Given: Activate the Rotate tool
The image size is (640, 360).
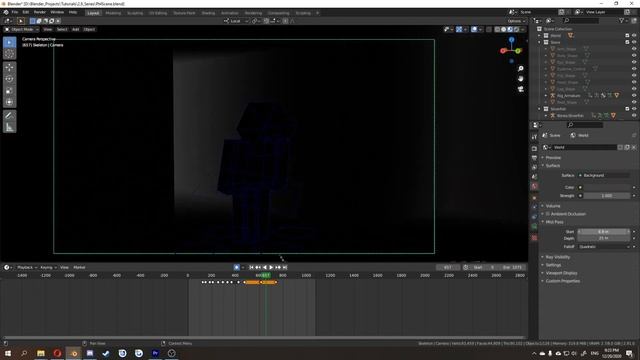Looking at the screenshot, I should click(x=10, y=79).
